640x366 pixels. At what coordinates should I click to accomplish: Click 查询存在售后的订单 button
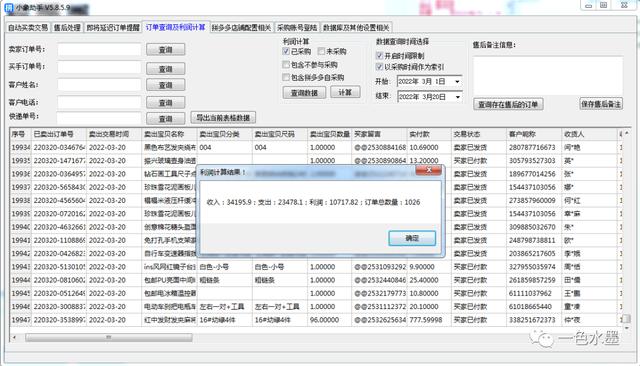(508, 104)
